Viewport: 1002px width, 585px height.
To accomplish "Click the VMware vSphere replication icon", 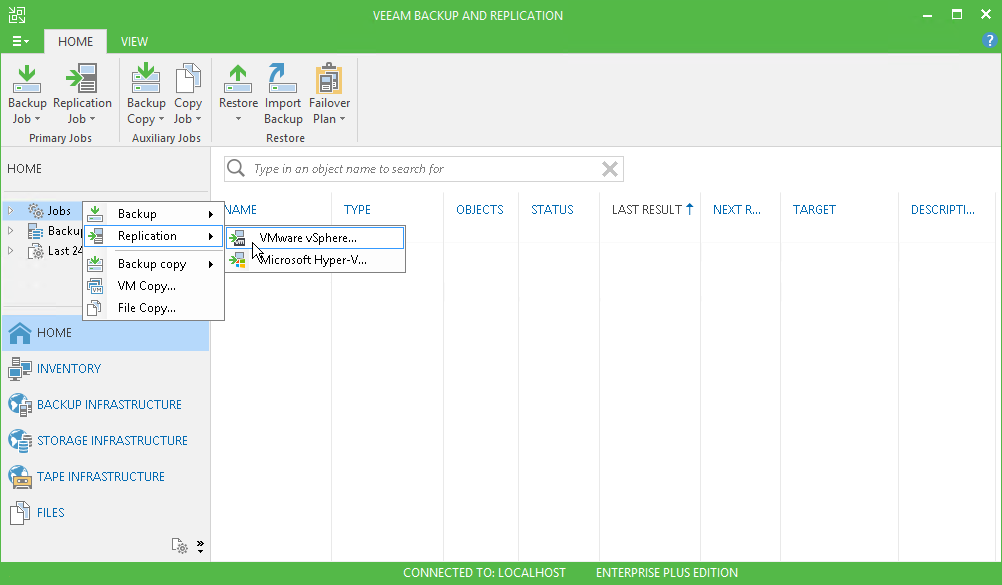I will click(238, 238).
